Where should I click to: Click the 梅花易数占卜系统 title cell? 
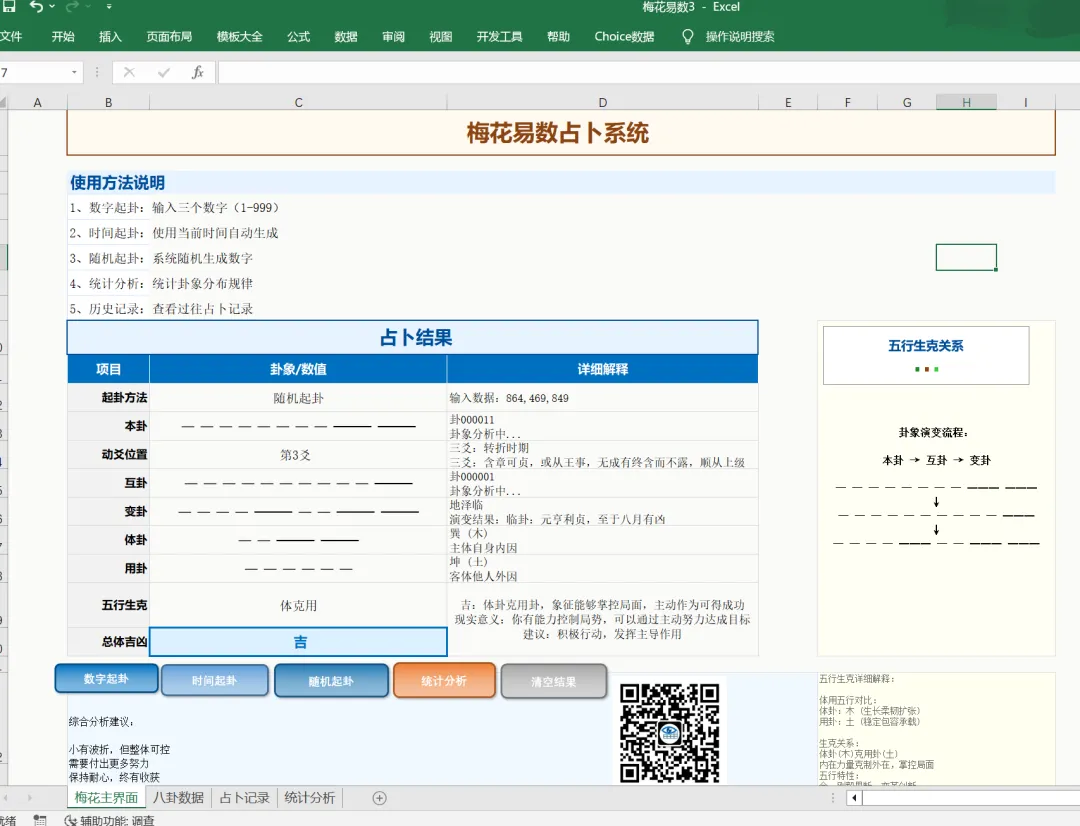pos(561,133)
